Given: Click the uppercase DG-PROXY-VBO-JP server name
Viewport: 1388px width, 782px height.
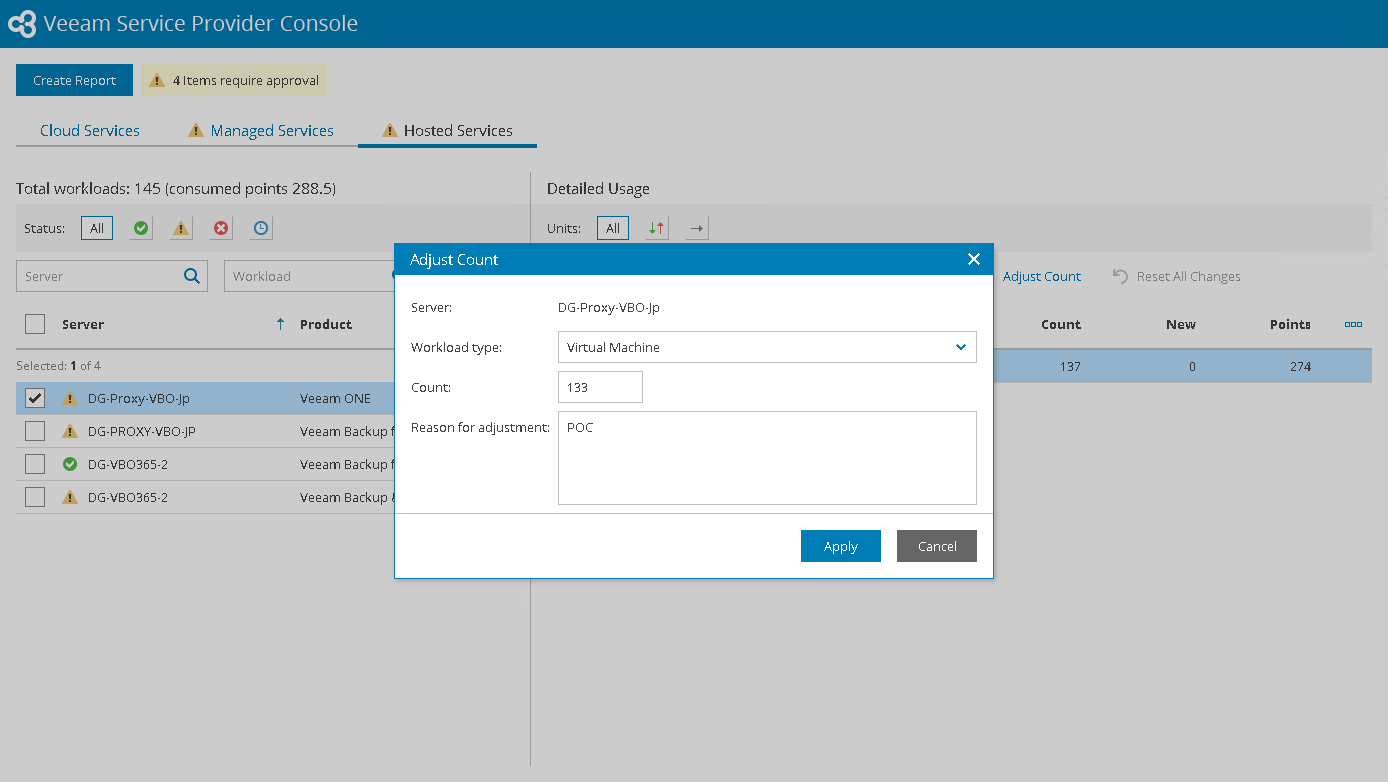Looking at the screenshot, I should point(142,431).
